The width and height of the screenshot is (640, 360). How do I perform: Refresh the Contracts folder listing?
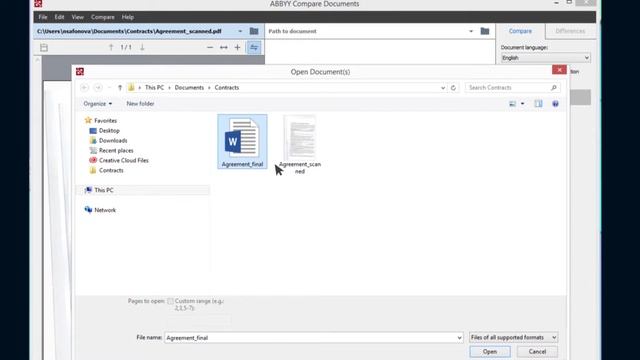[453, 87]
